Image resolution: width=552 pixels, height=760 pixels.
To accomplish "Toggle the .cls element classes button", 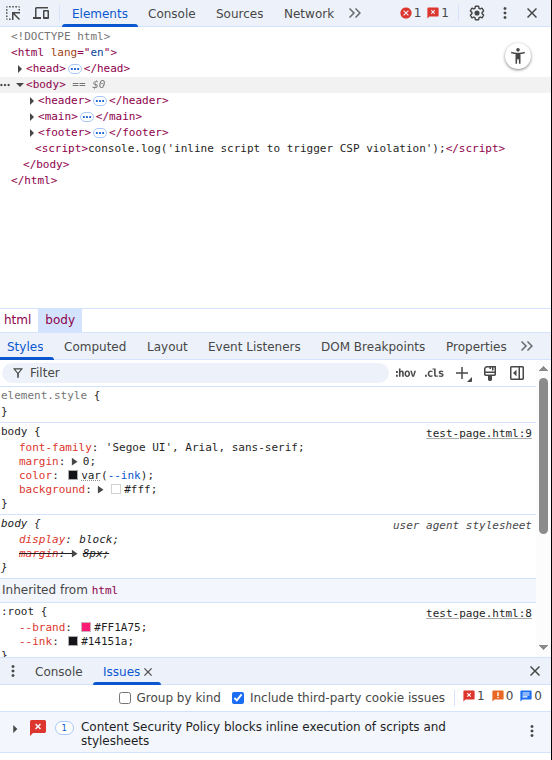I will 434,373.
